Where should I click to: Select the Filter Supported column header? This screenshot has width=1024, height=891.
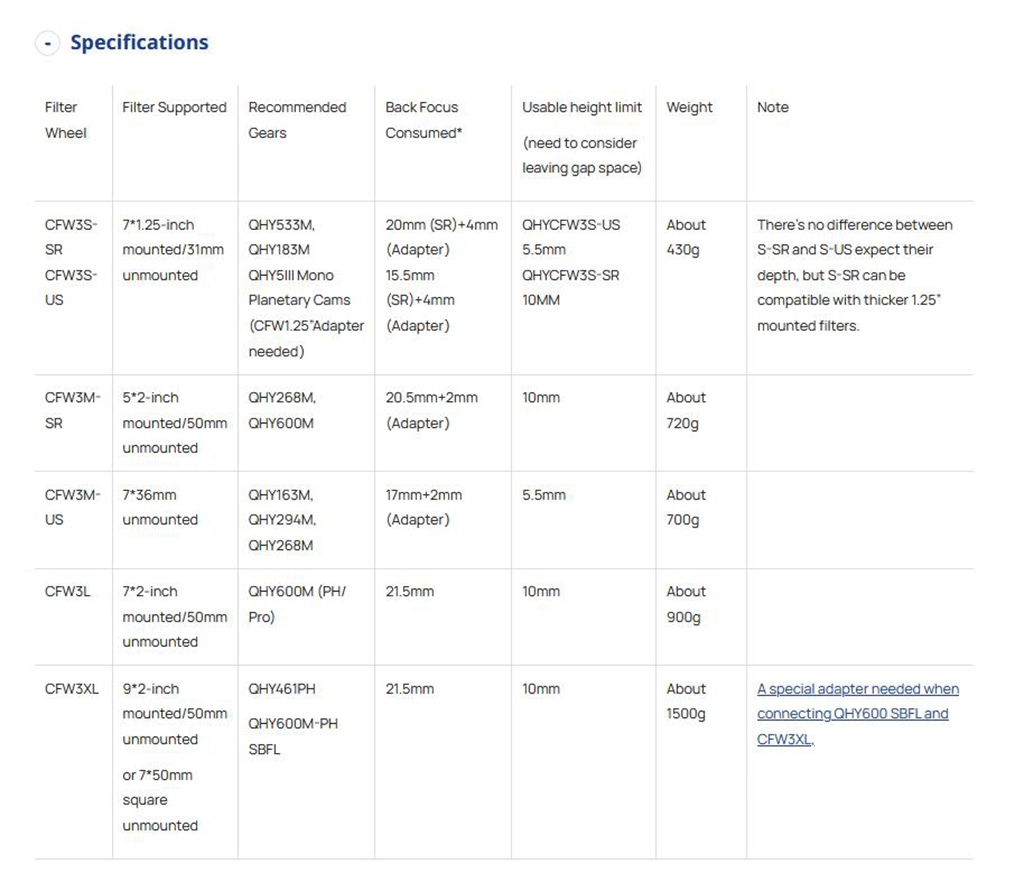pyautogui.click(x=174, y=107)
